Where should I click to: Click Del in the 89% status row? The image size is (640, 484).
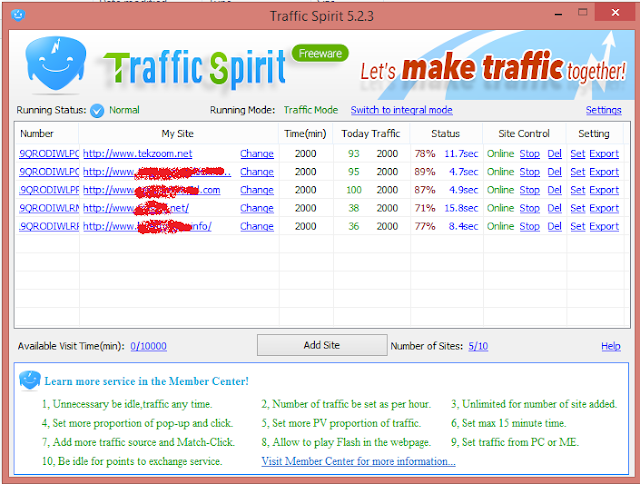click(x=554, y=172)
